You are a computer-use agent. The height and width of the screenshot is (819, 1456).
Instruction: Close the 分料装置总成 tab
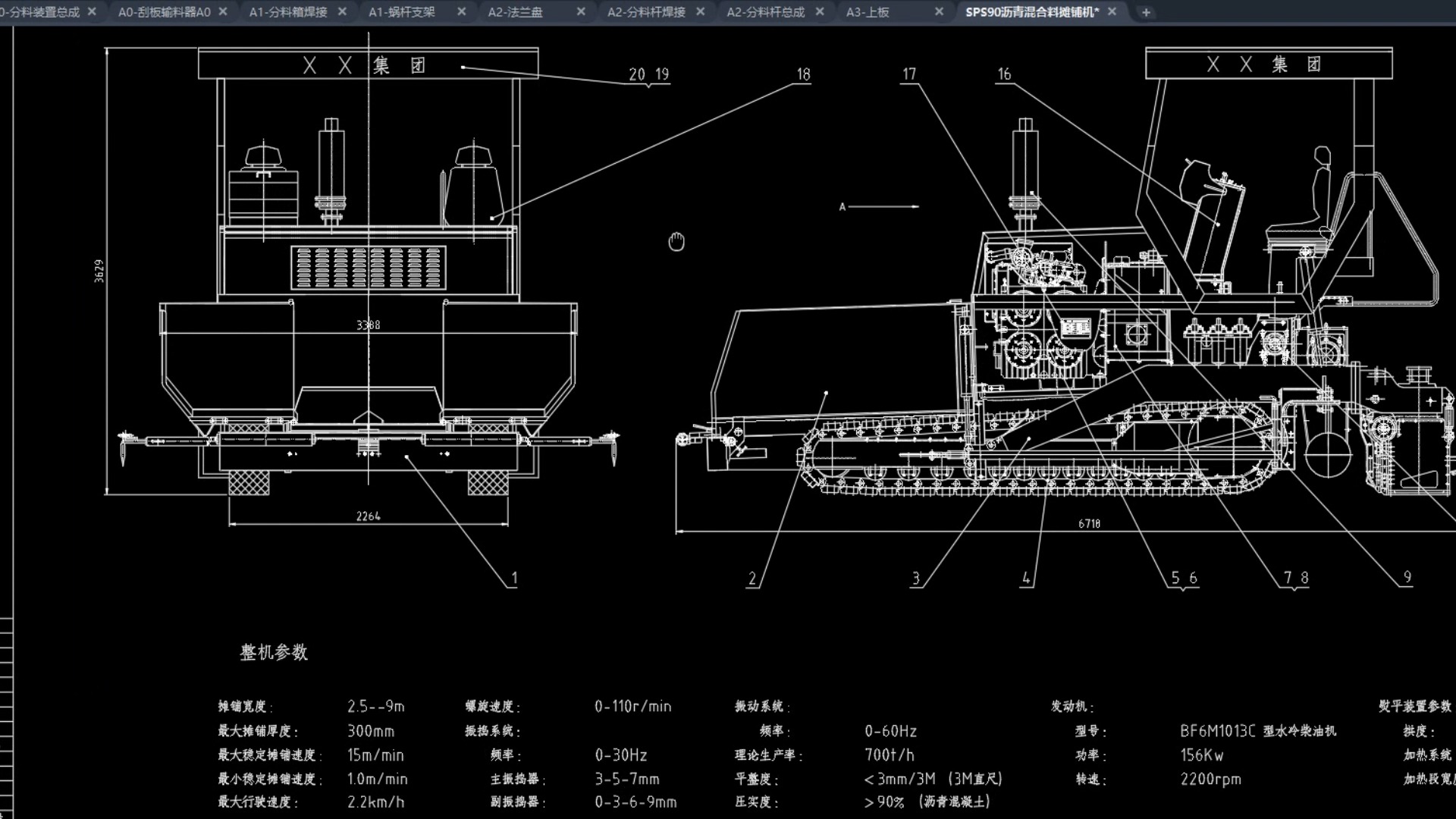tap(92, 12)
